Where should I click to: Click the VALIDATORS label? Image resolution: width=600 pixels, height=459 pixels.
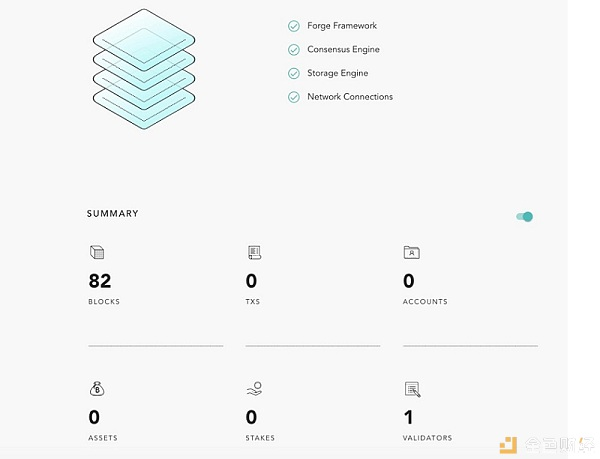(427, 438)
